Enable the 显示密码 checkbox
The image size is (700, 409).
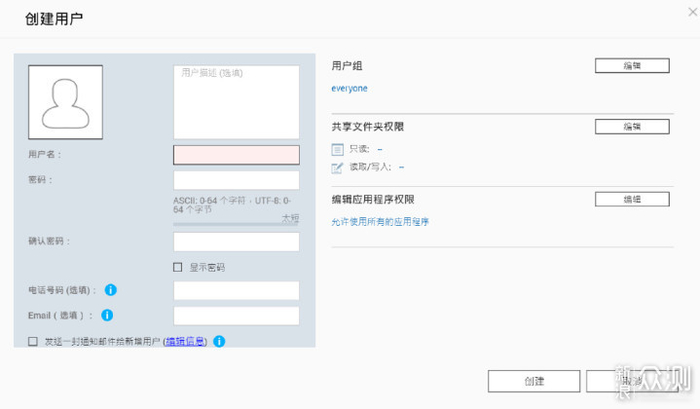click(x=178, y=267)
